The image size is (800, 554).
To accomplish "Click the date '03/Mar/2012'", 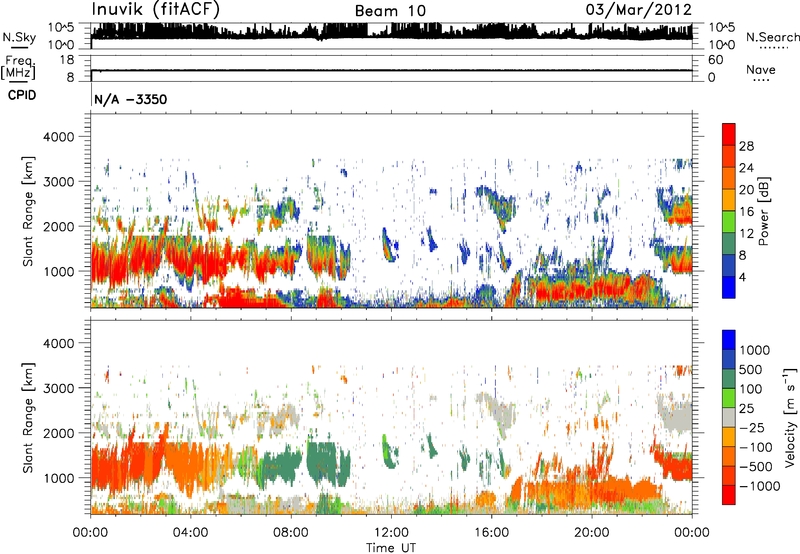I will coord(639,9).
